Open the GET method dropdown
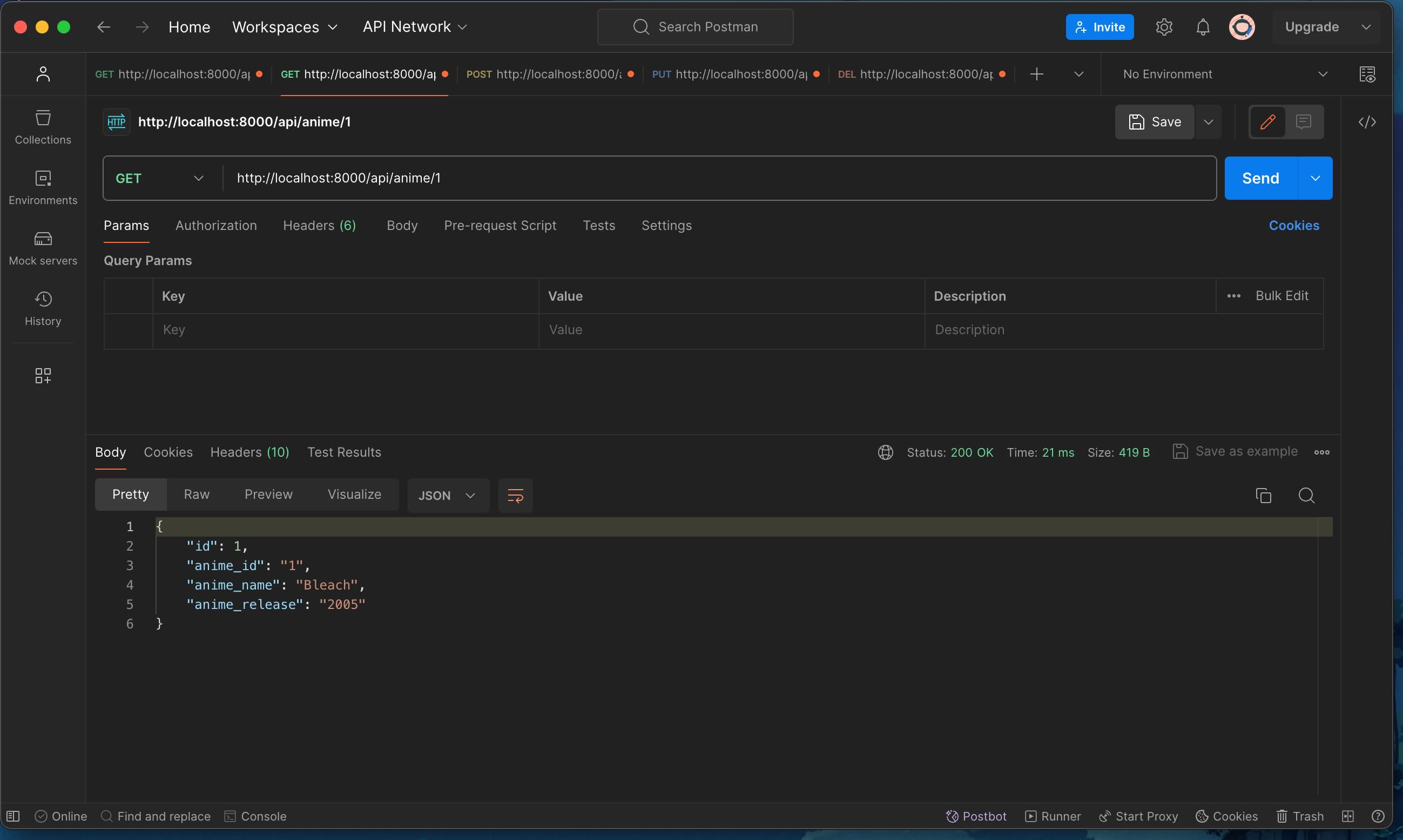Viewport: 1403px width, 840px height. point(160,178)
